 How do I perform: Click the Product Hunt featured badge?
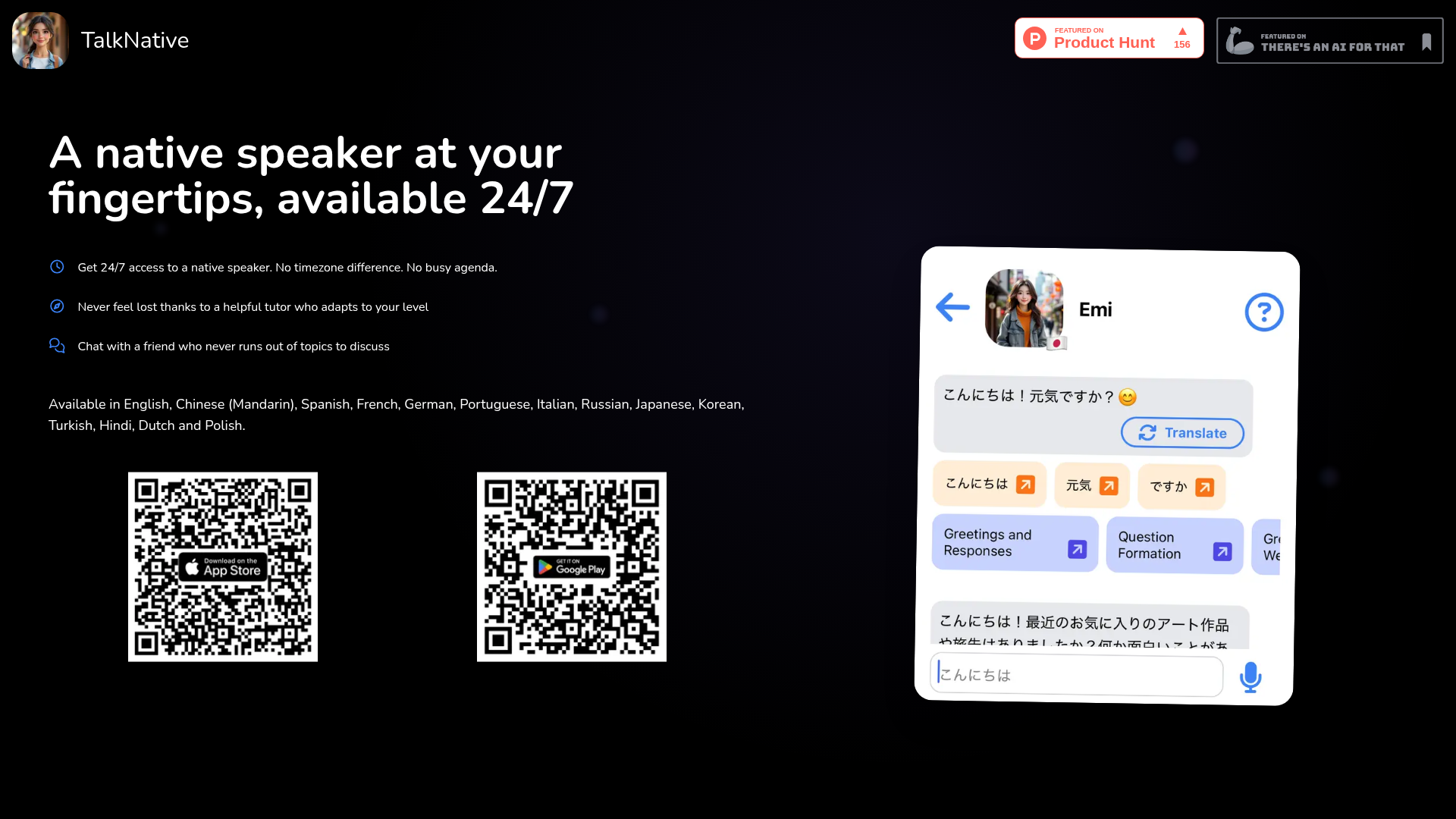point(1108,39)
